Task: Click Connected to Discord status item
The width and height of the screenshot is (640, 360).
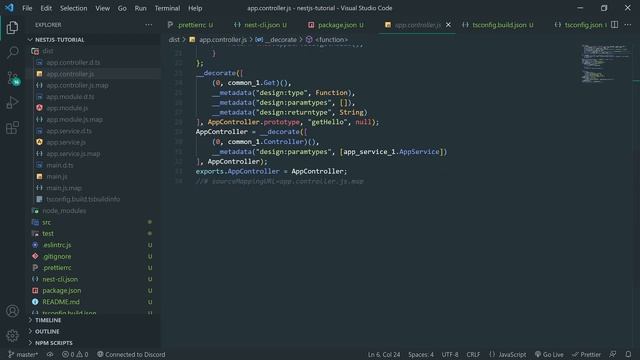Action: click(131, 354)
